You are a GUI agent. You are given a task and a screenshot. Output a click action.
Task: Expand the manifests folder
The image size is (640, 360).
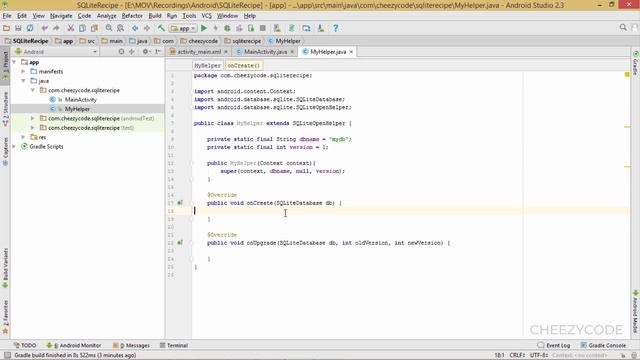pos(23,71)
